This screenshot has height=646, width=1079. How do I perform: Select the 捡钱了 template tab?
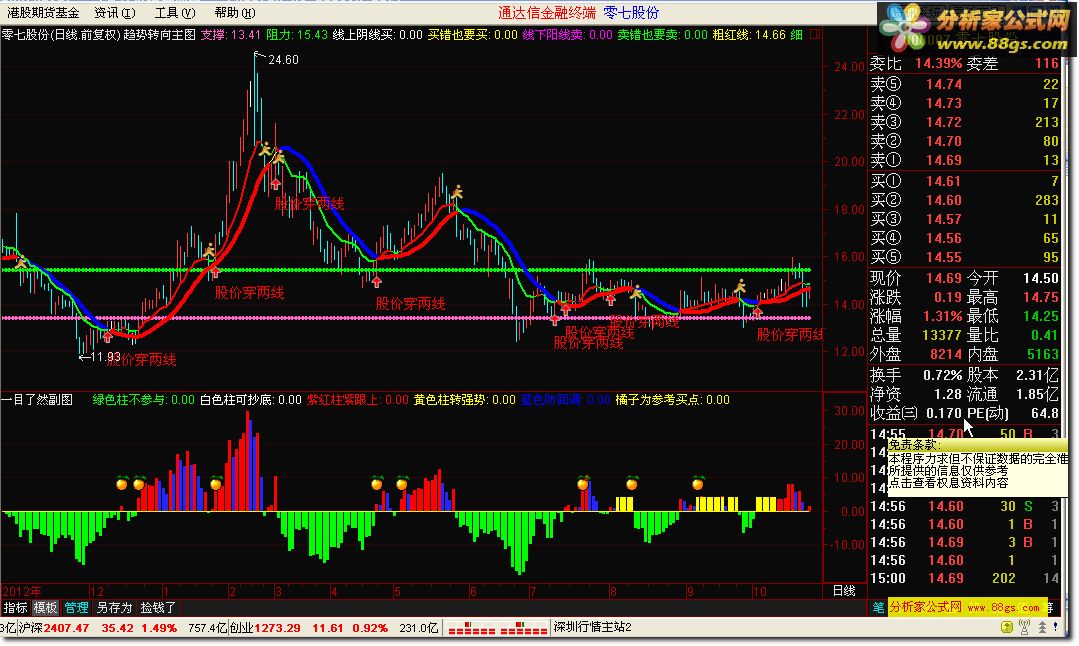158,607
